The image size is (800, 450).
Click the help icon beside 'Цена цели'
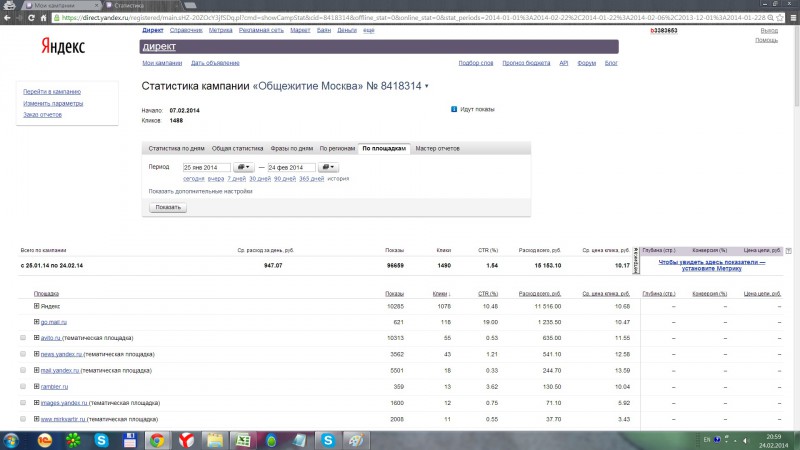tap(788, 251)
